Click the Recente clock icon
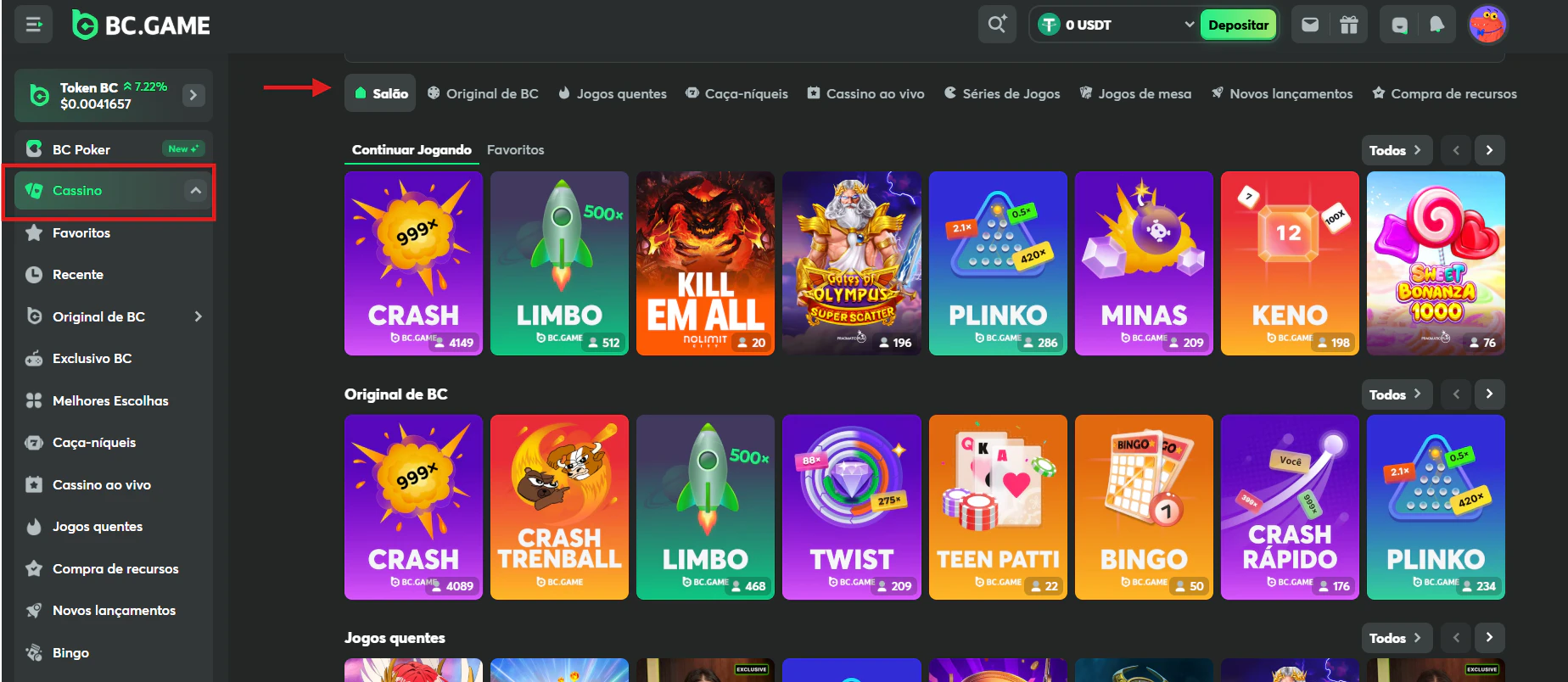This screenshot has width=1568, height=682. click(34, 275)
